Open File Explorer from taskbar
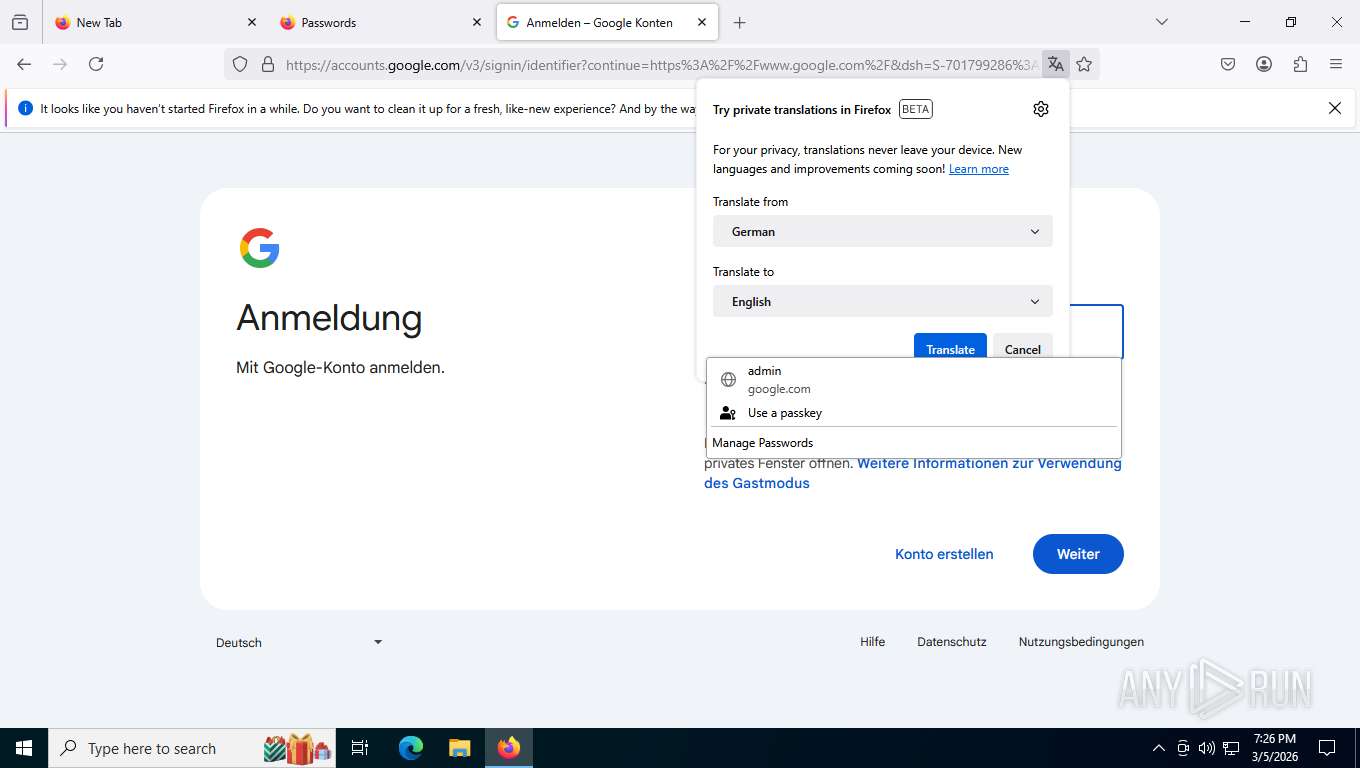 point(459,748)
